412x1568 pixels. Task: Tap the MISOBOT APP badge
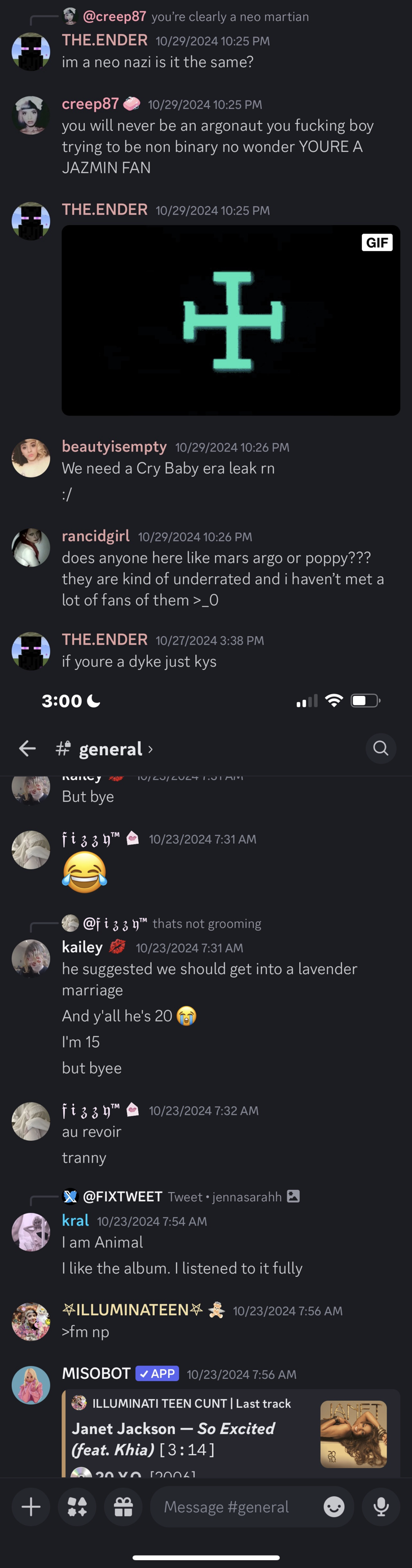157,1373
